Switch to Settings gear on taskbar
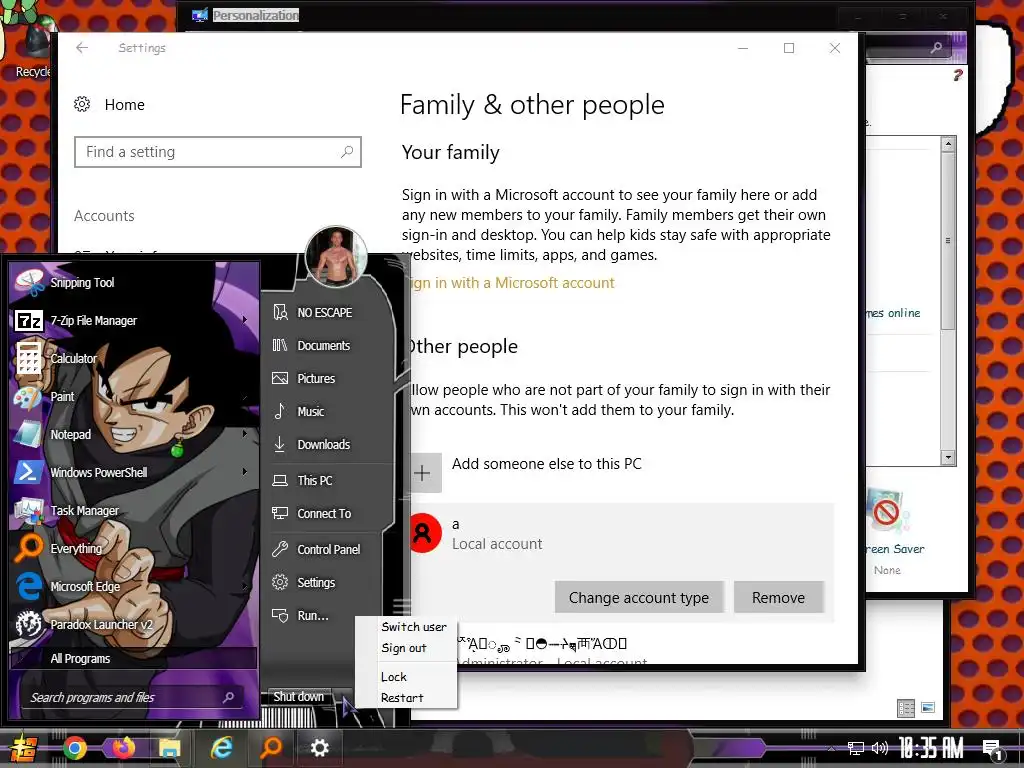This screenshot has width=1024, height=768. [x=319, y=748]
